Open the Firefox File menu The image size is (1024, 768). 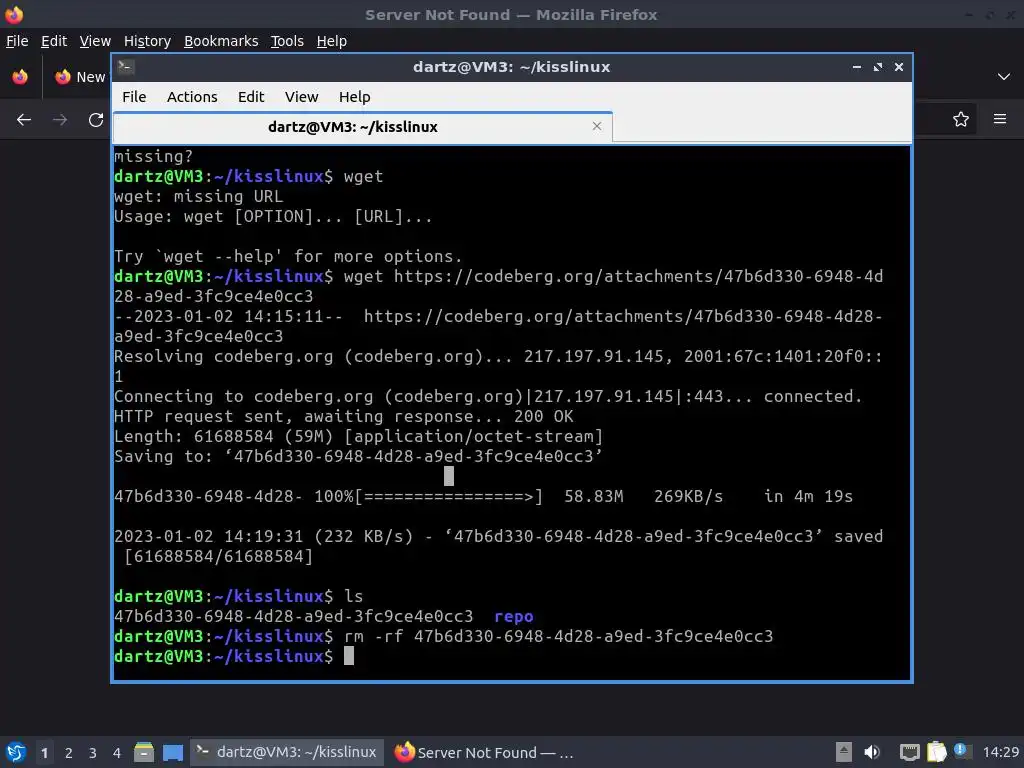17,40
